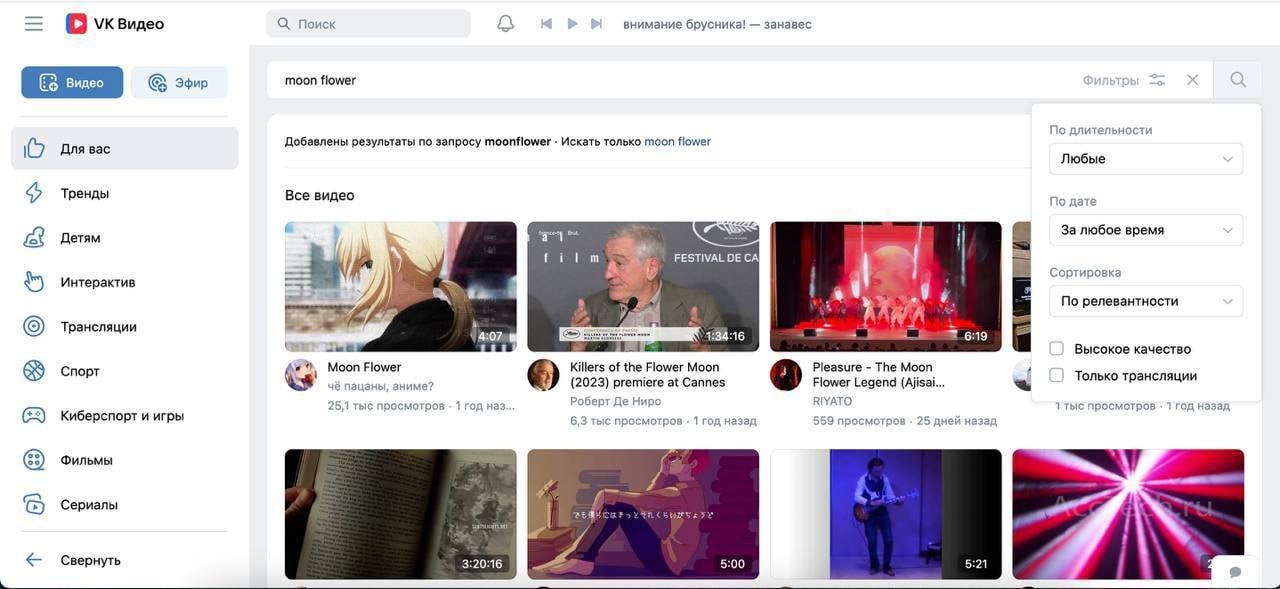
Task: Open the chat bubble icon
Action: pos(1235,572)
